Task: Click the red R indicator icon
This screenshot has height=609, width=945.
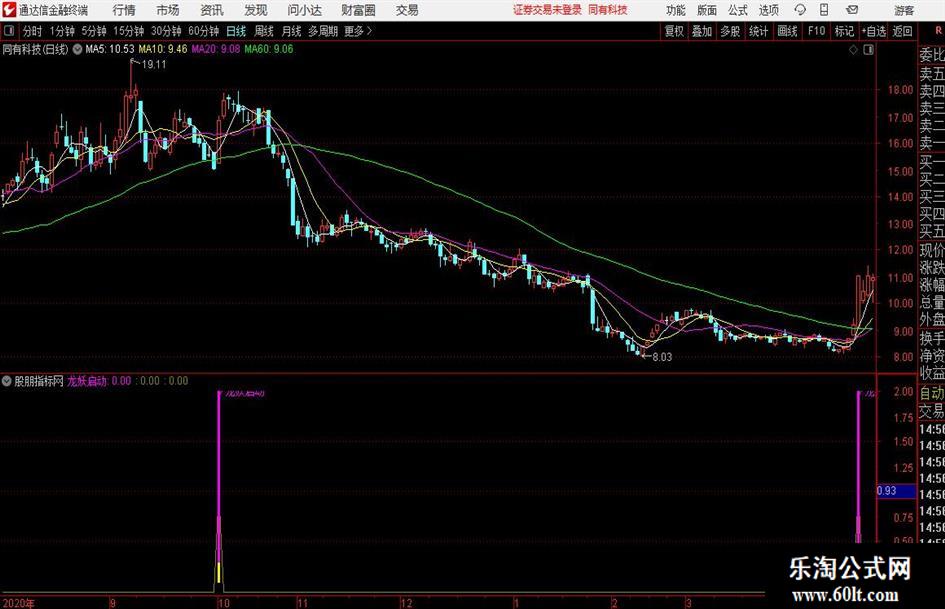Action: pyautogui.click(x=938, y=30)
